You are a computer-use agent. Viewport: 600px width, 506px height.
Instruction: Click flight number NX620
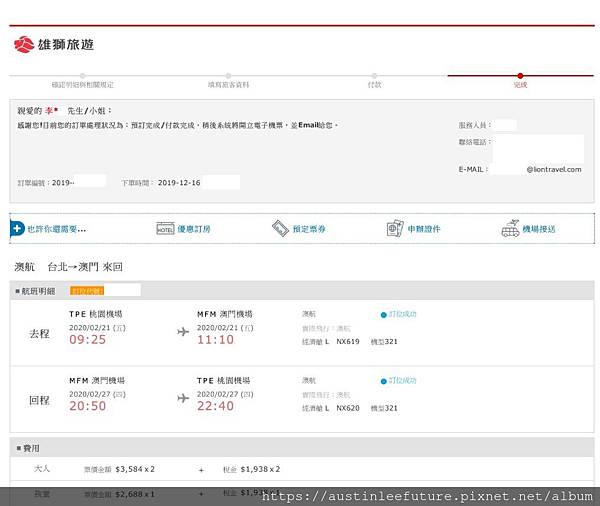pyautogui.click(x=348, y=408)
